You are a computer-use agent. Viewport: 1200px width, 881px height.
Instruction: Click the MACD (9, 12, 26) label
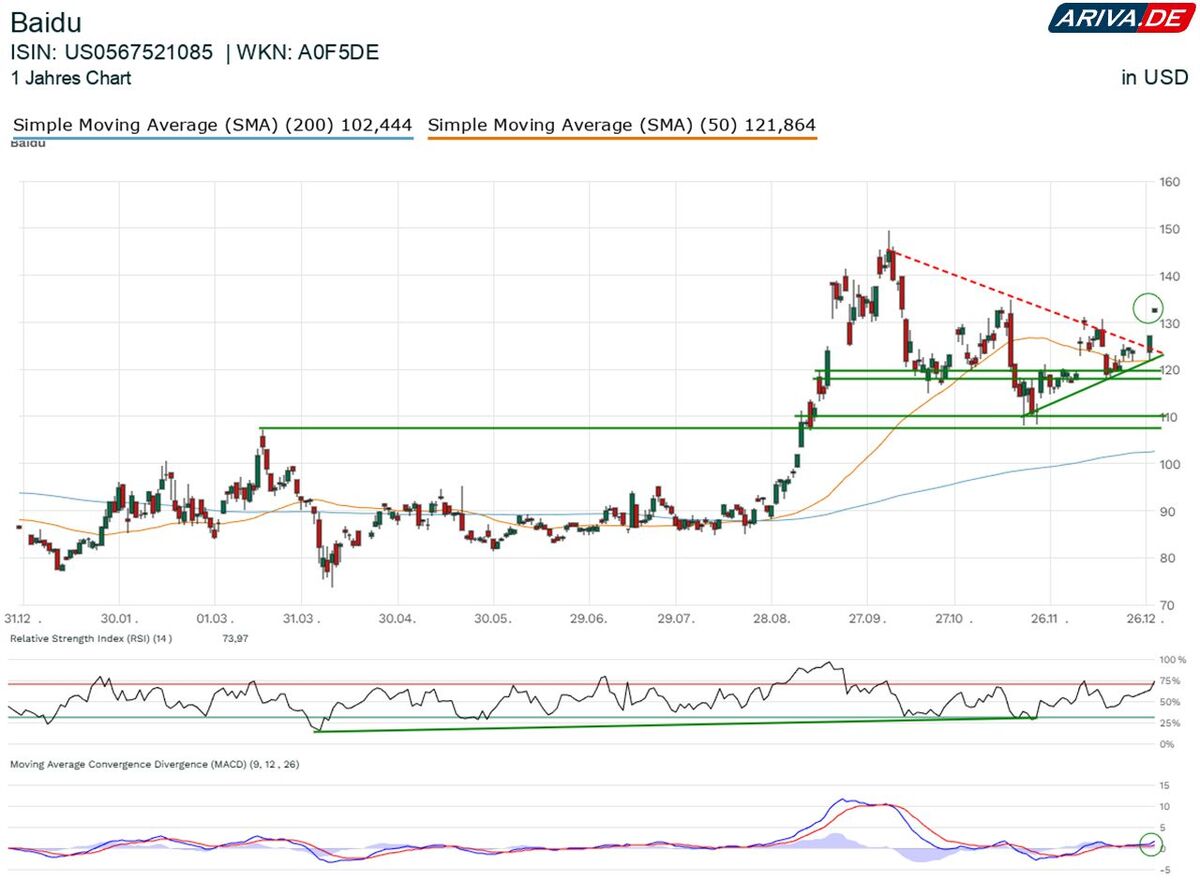(x=154, y=764)
